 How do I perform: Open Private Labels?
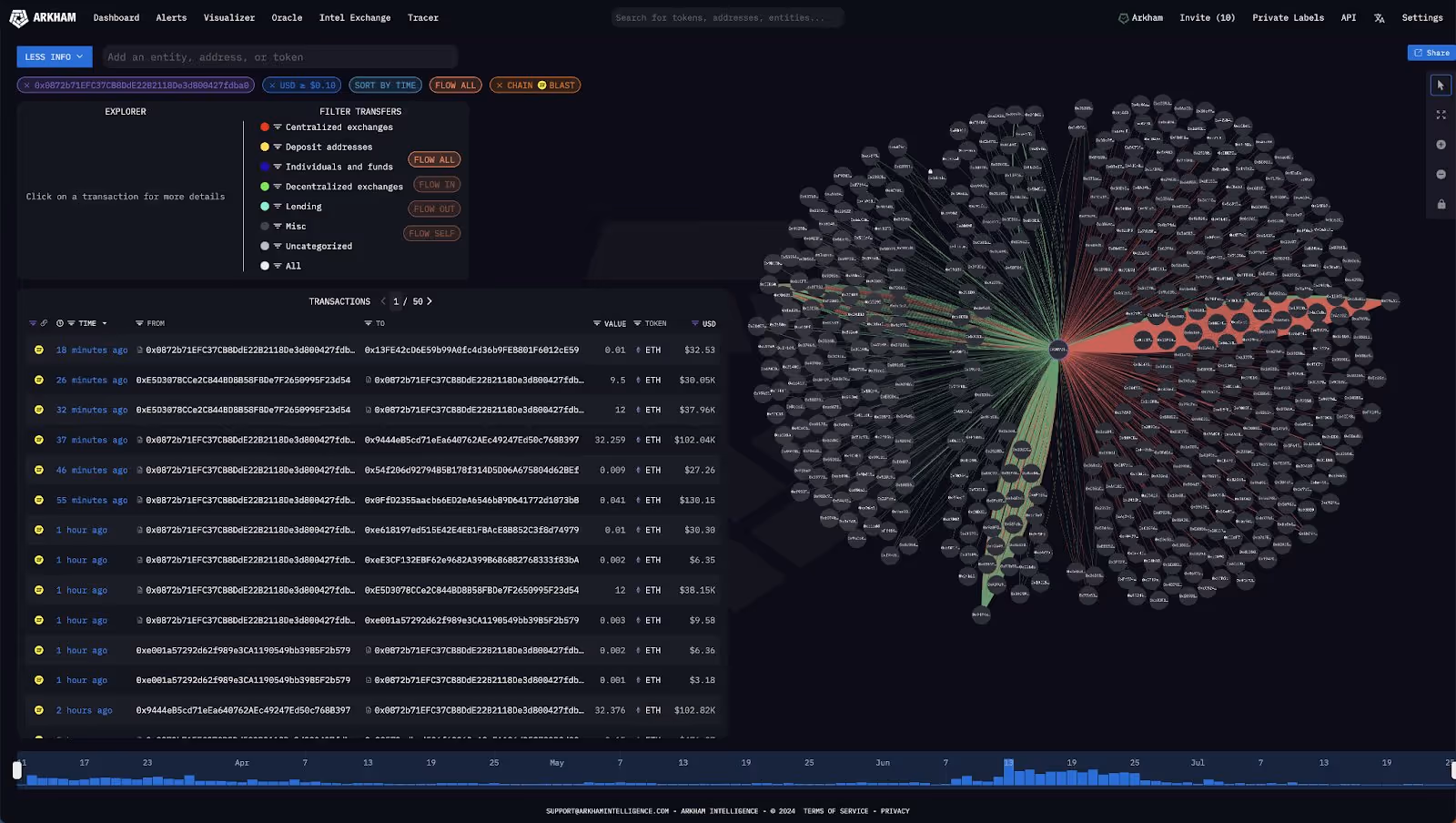tap(1288, 18)
